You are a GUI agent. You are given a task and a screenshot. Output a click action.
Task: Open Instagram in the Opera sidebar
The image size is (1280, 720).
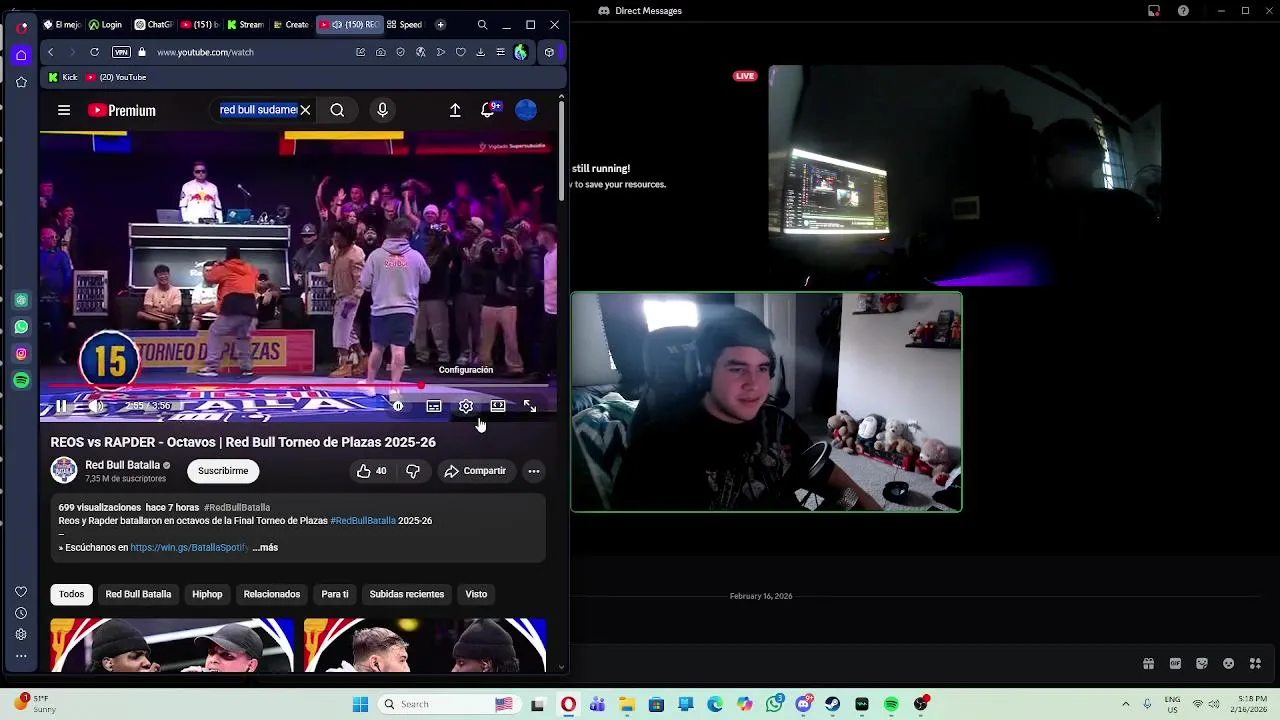(21, 354)
